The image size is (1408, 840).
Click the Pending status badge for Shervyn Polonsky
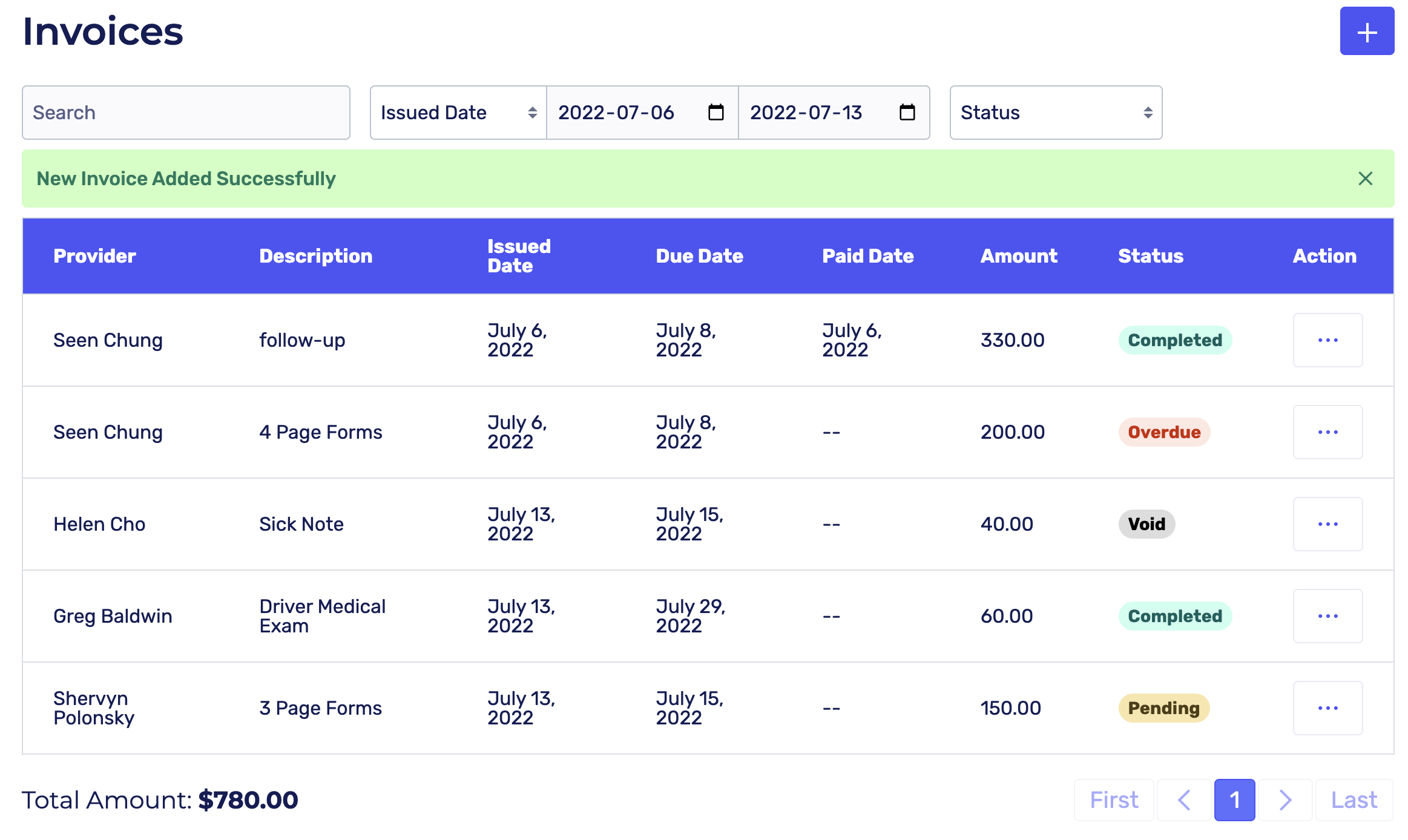coord(1163,708)
